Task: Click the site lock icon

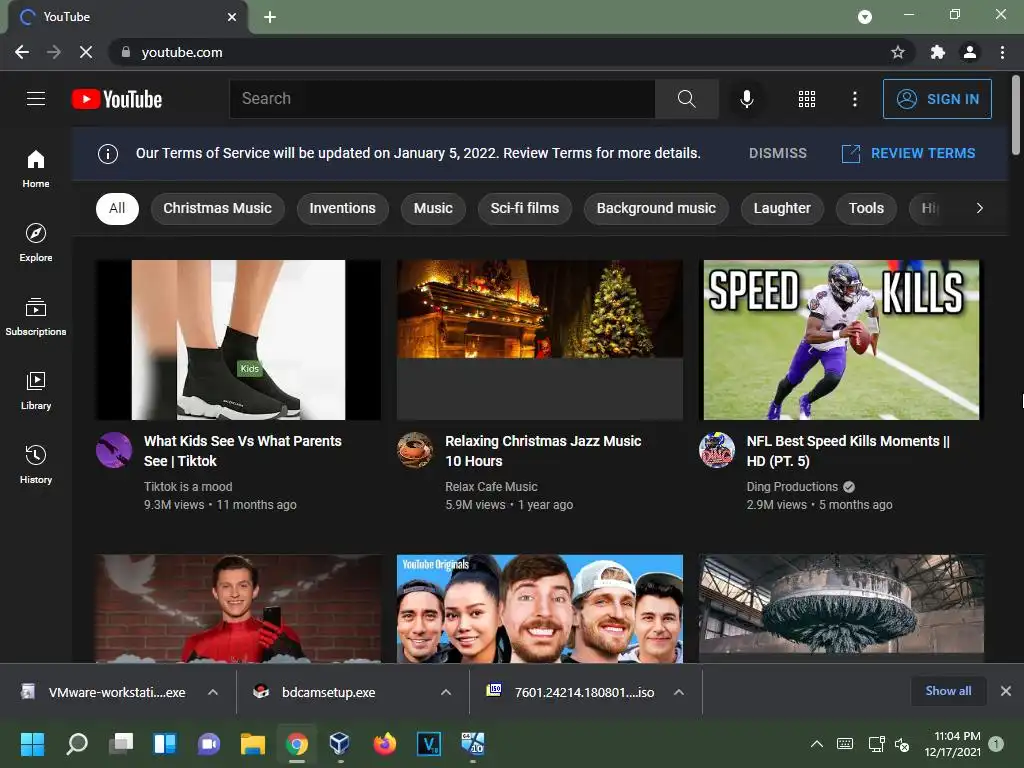Action: pos(125,52)
